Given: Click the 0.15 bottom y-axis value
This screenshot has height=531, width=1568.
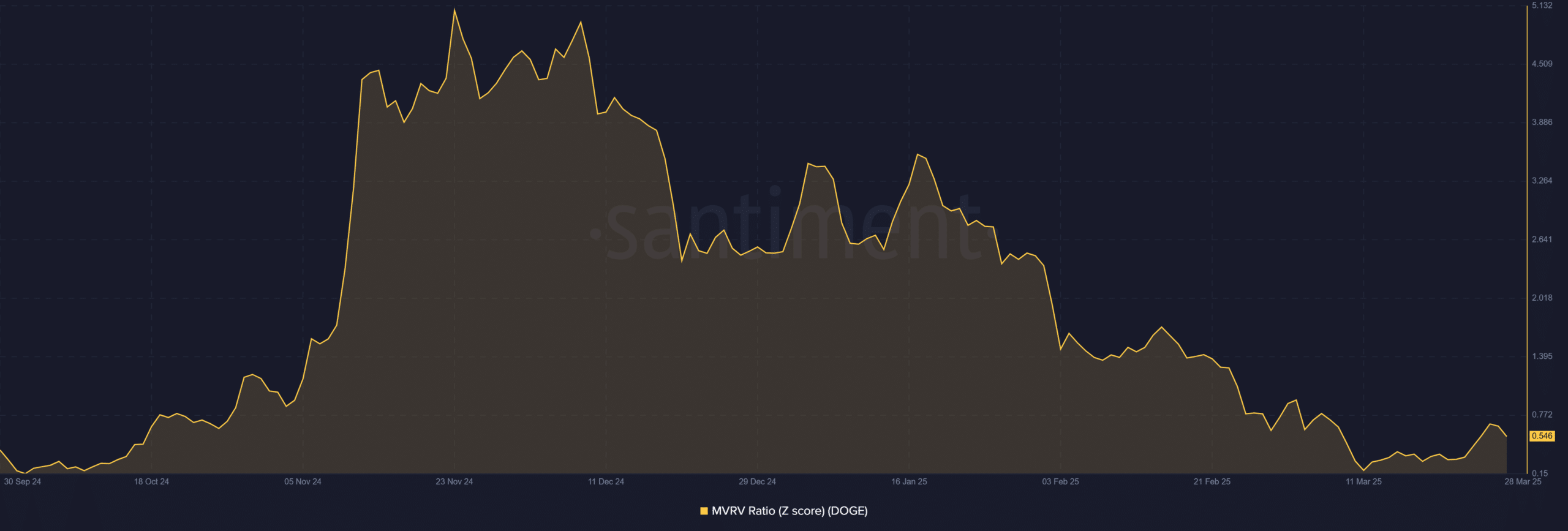Looking at the screenshot, I should click(x=1539, y=473).
